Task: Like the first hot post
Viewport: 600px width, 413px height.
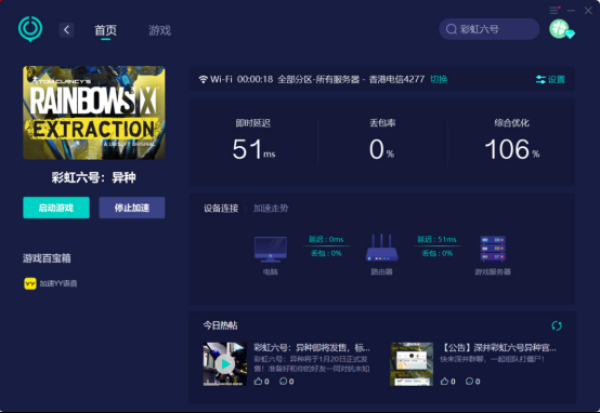Action: [x=258, y=382]
